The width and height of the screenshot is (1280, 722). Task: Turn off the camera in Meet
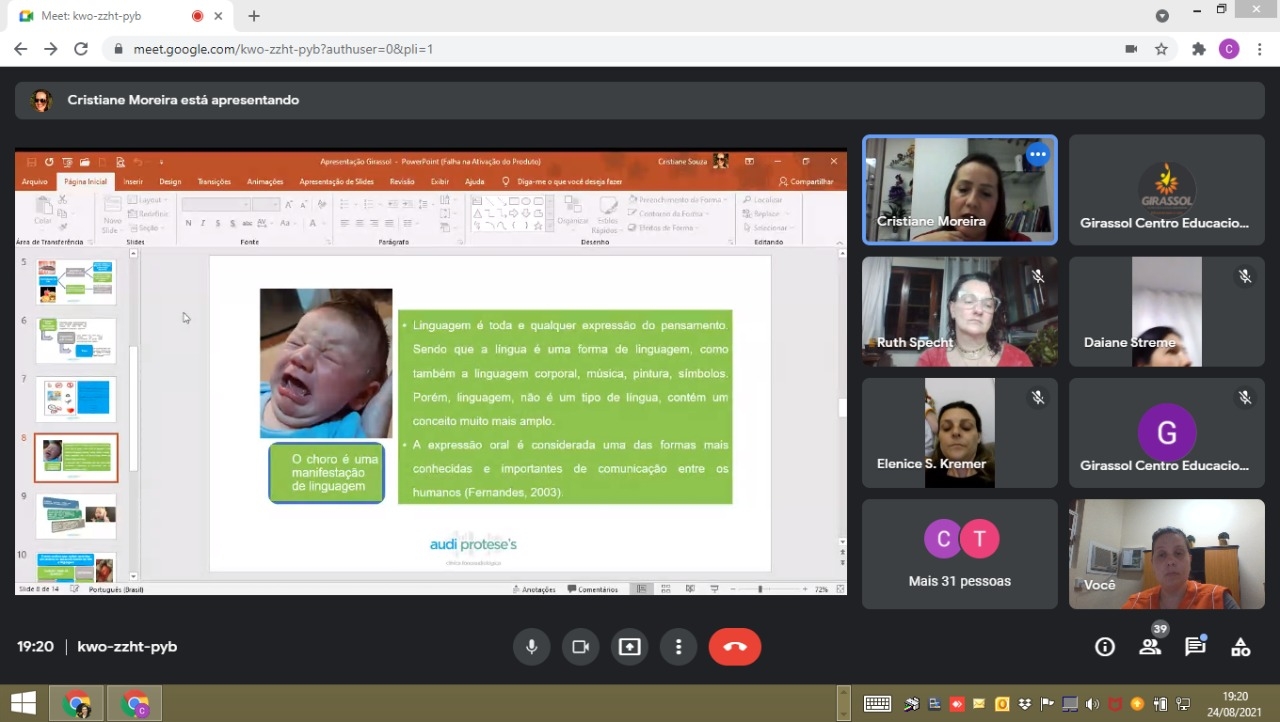click(x=580, y=647)
